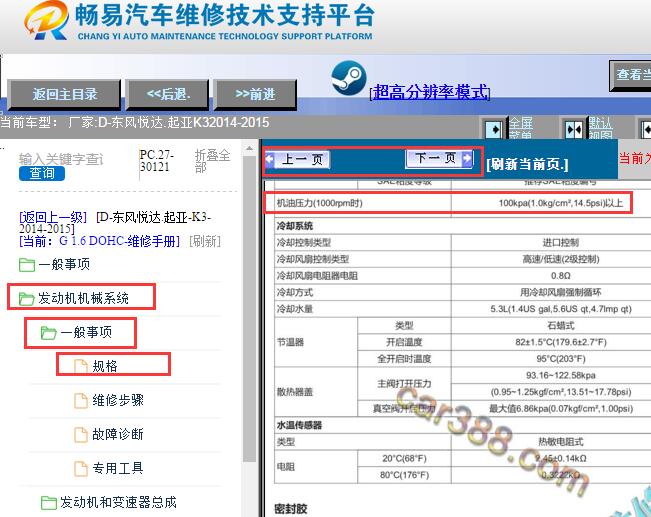
Task: Focus the 输入关键字查询 search field
Action: pos(61,159)
